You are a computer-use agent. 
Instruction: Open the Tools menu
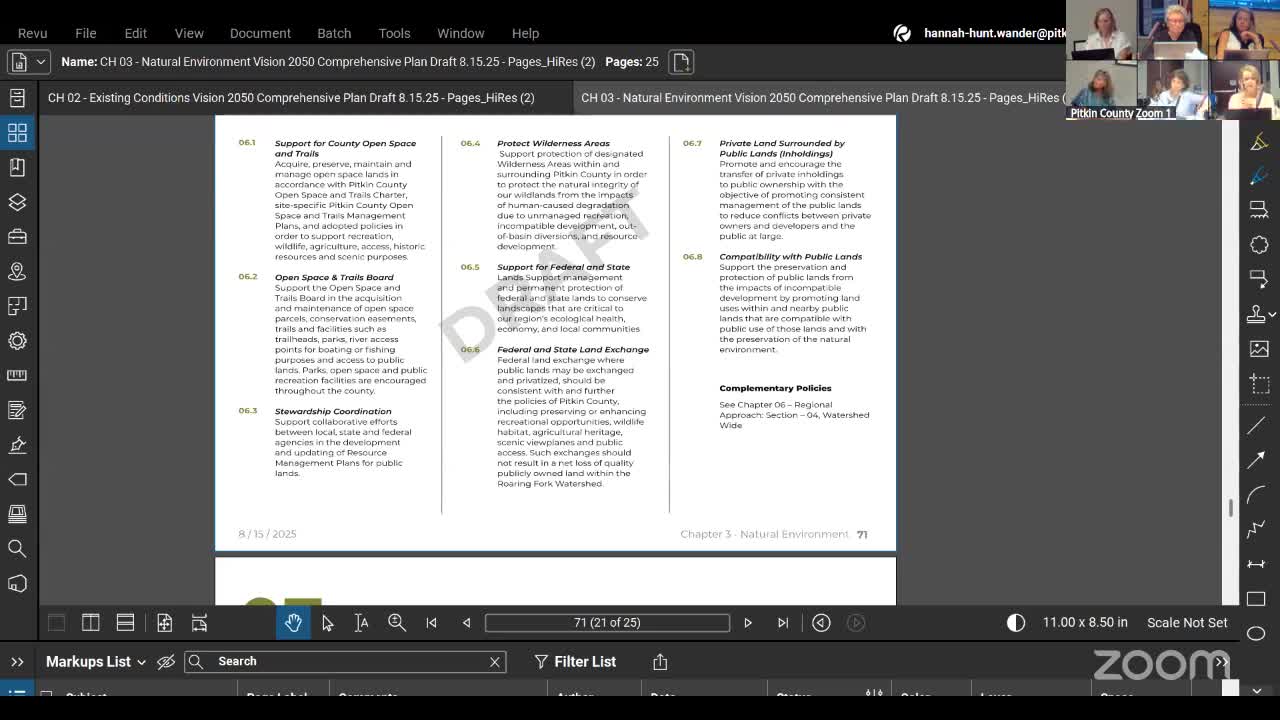point(394,33)
